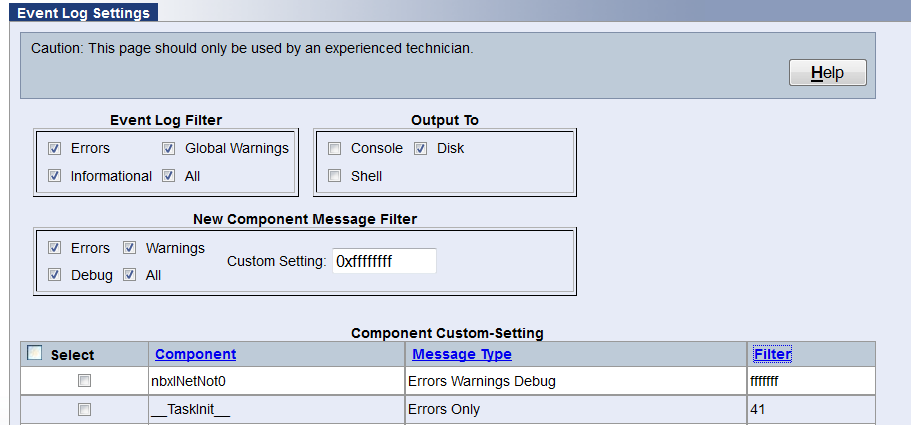Sort table by Component link
911x425 pixels.
[195, 354]
